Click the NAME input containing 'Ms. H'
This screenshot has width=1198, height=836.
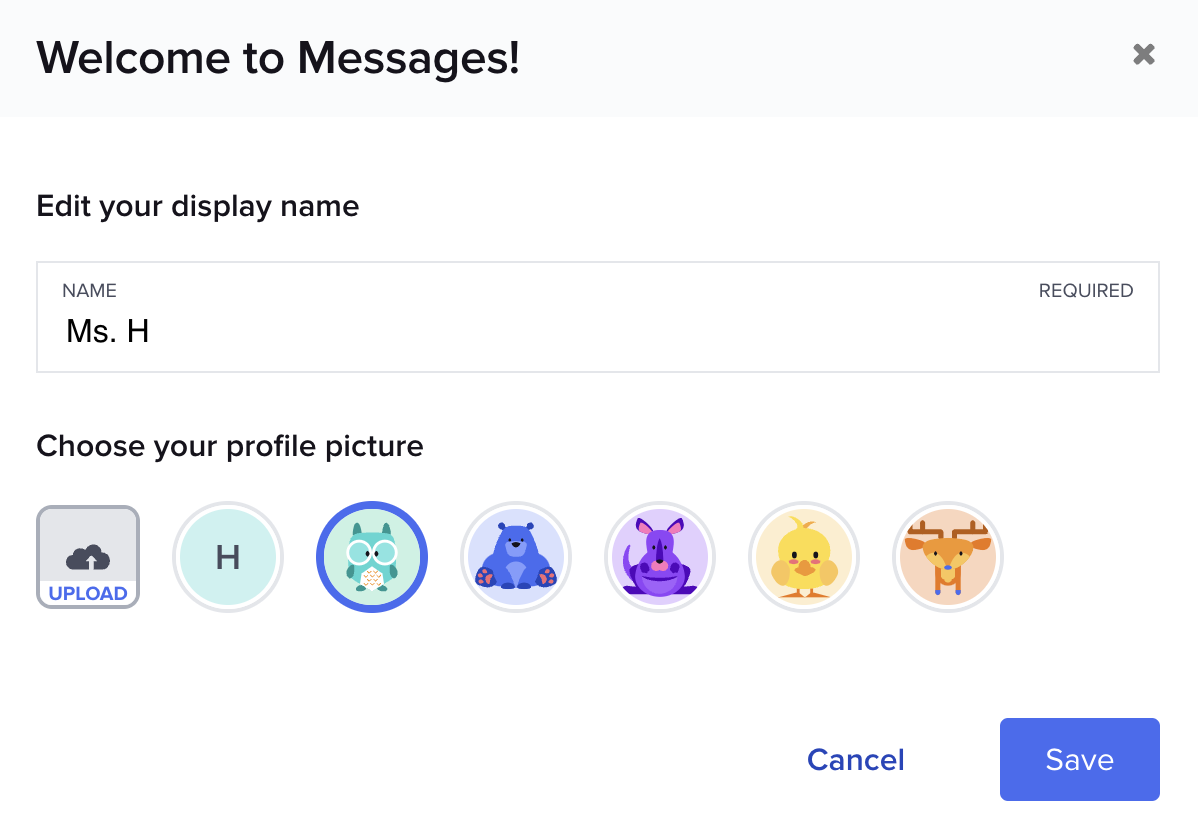[597, 330]
